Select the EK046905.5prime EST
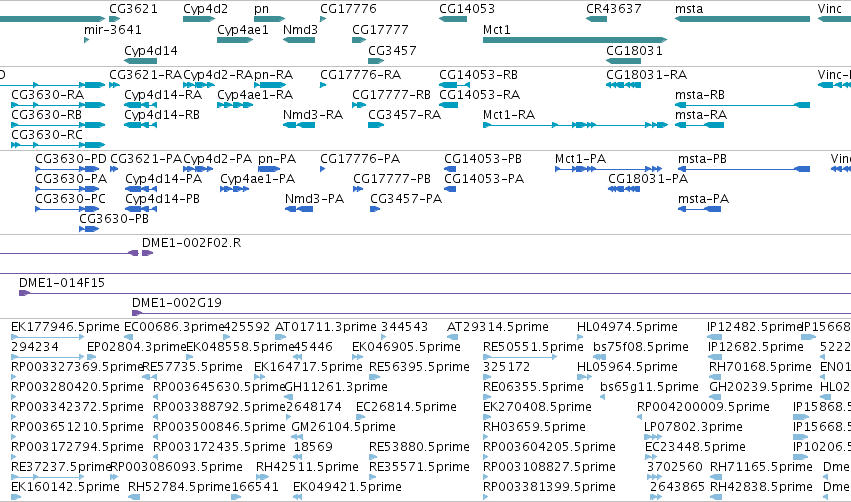 point(358,357)
